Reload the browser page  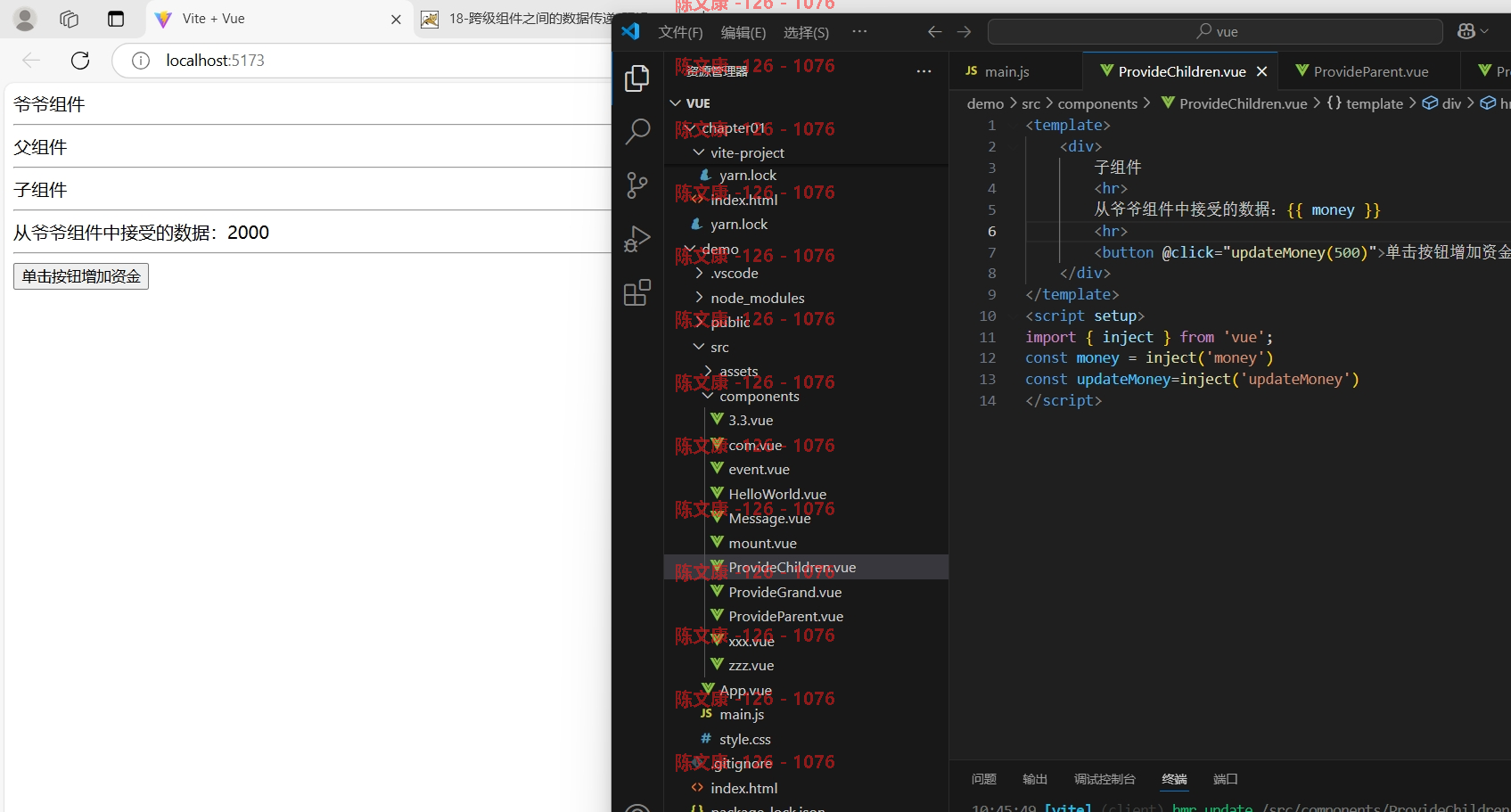80,61
